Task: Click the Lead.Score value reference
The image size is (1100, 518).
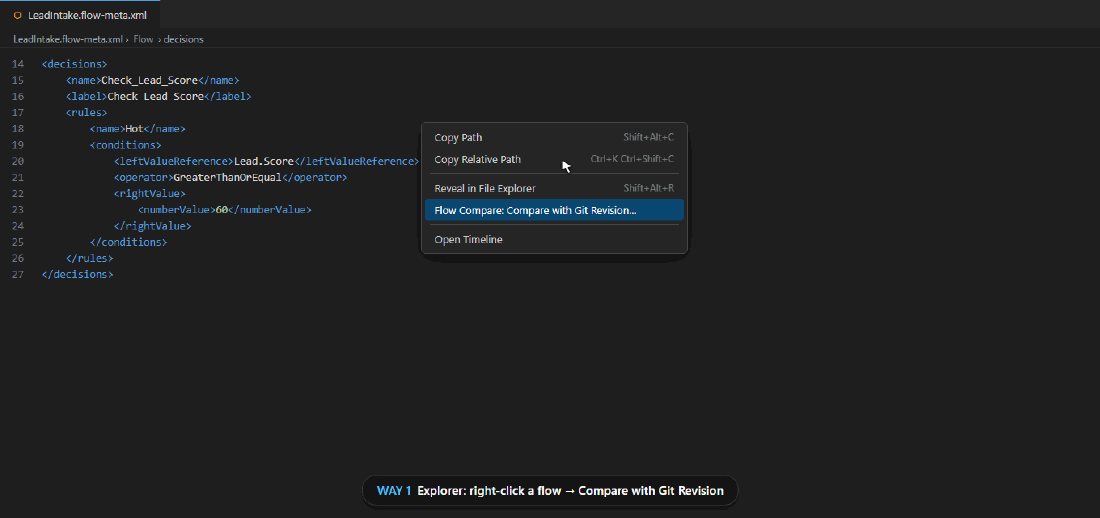Action: [264, 161]
